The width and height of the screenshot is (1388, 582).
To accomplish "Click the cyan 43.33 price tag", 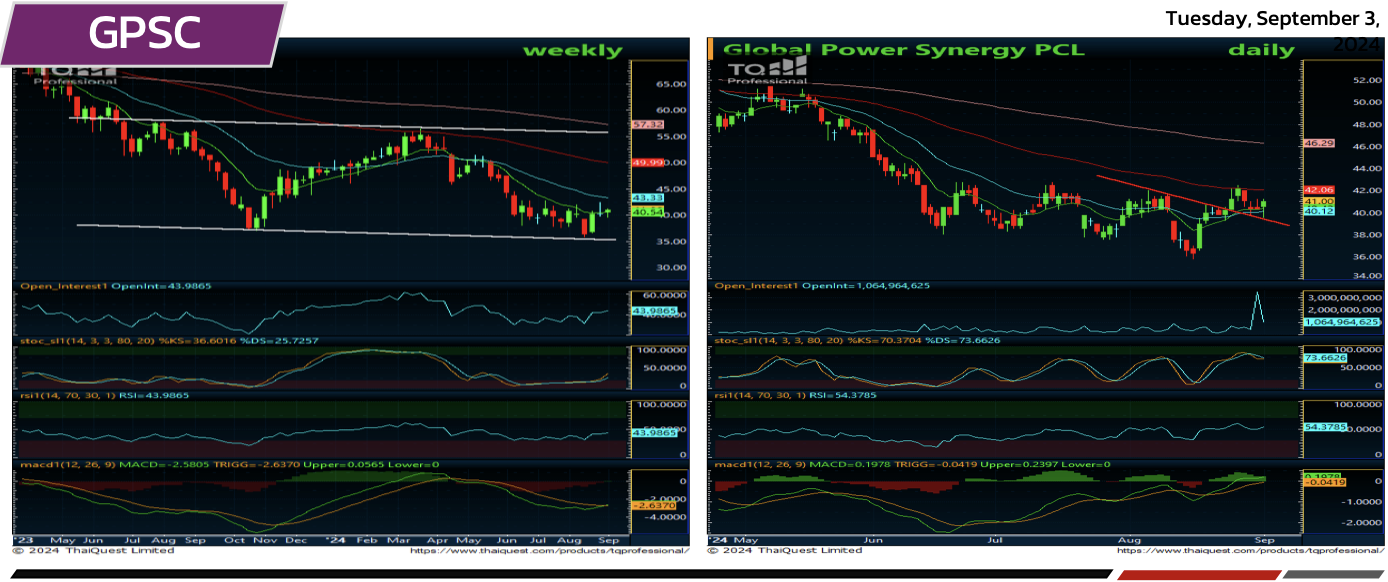I will 648,199.
